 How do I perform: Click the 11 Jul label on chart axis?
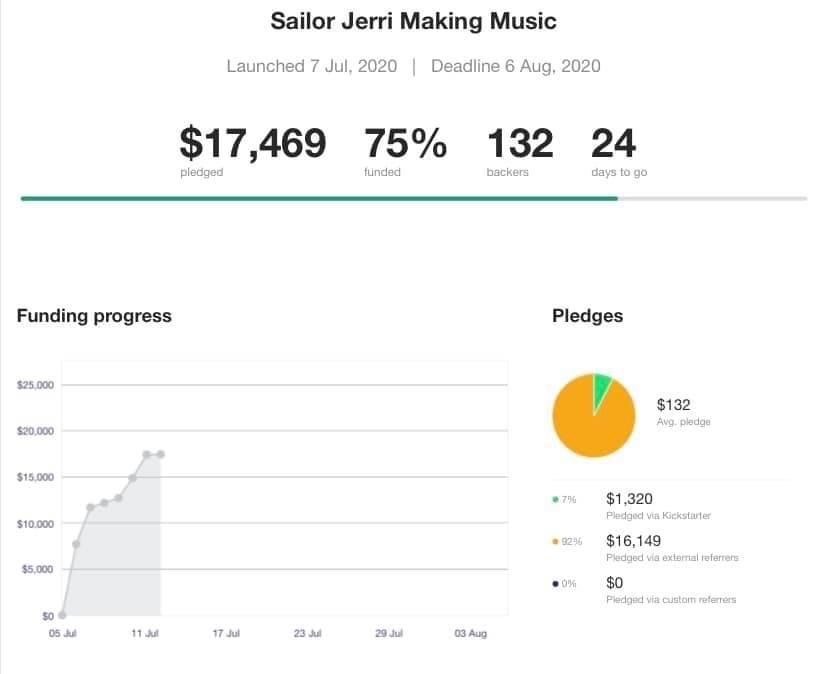[145, 634]
